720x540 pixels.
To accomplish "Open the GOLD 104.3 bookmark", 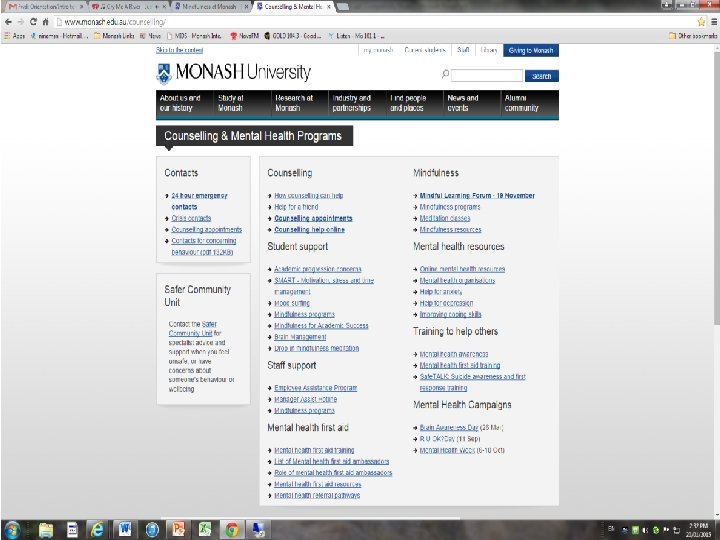I will tap(293, 36).
